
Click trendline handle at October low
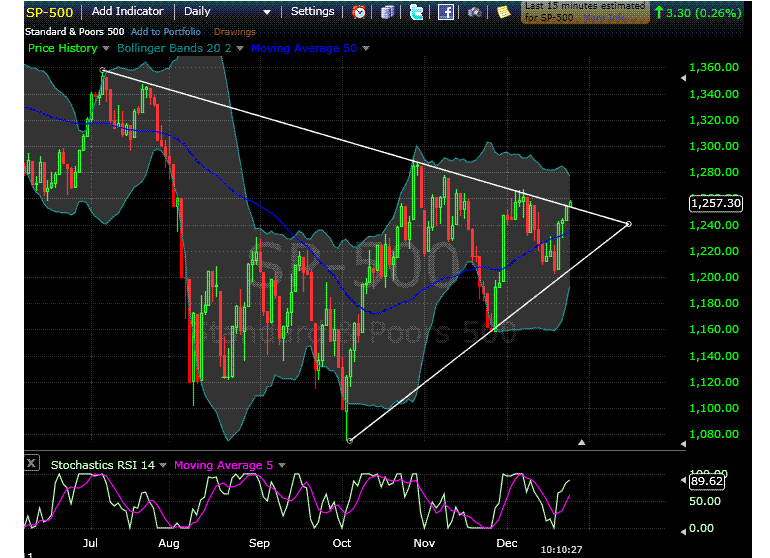click(x=350, y=441)
